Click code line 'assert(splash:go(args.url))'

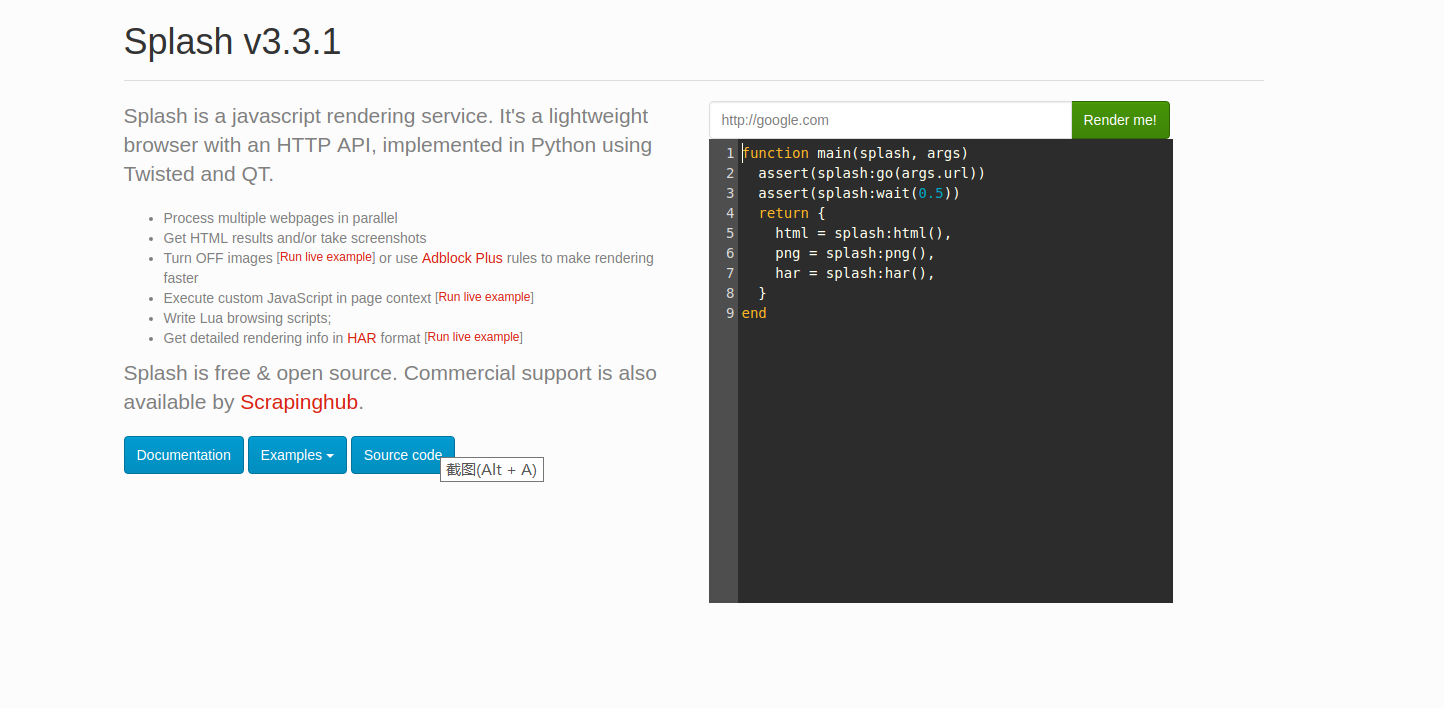pos(872,173)
